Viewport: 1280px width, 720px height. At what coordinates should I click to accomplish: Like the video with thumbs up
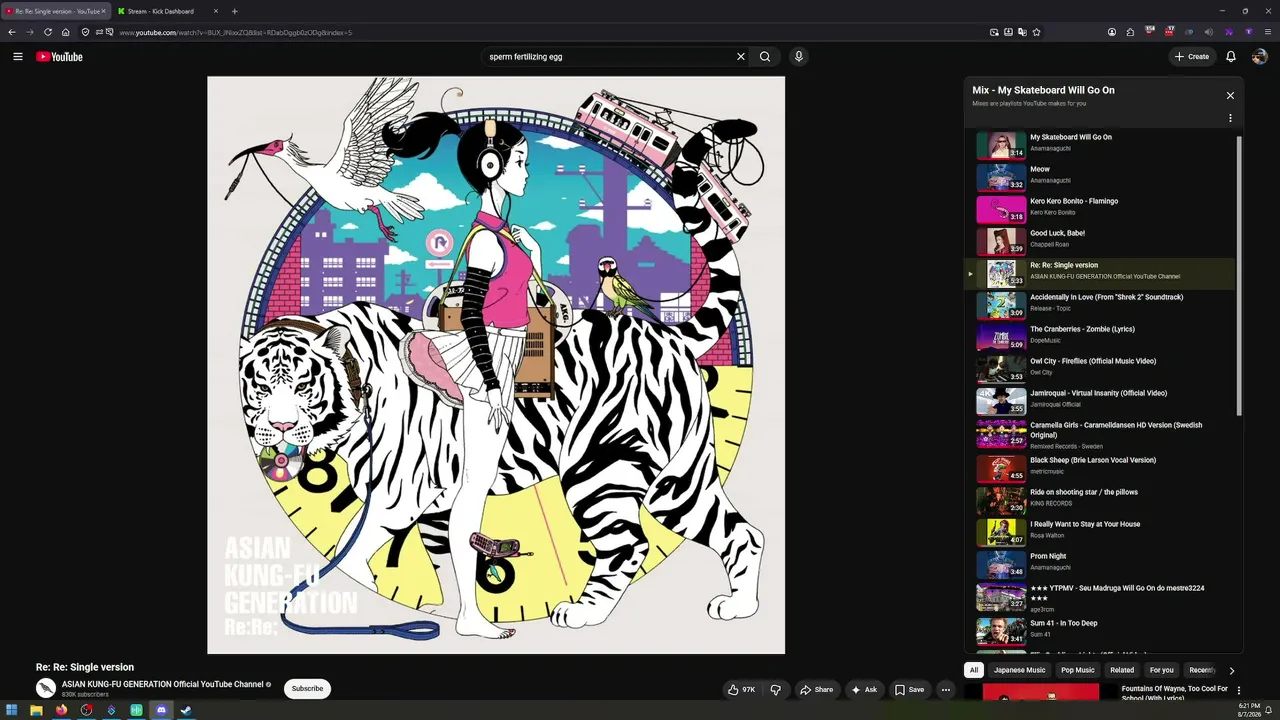coord(741,689)
